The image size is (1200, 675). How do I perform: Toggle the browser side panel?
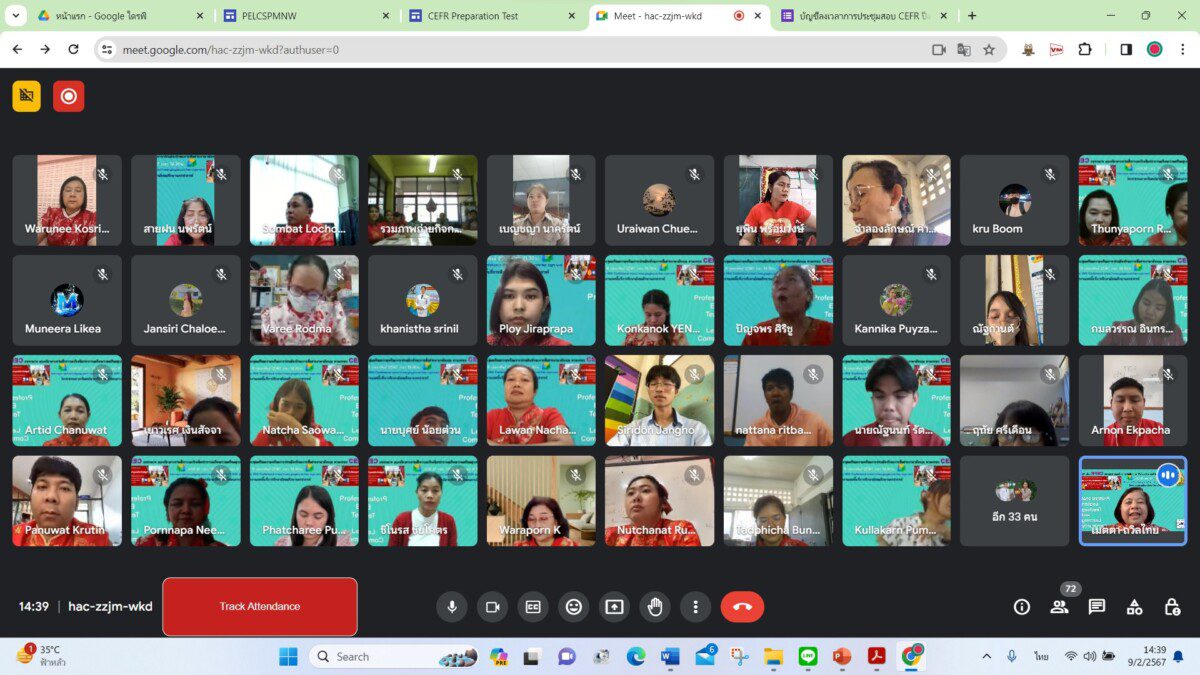(1126, 49)
